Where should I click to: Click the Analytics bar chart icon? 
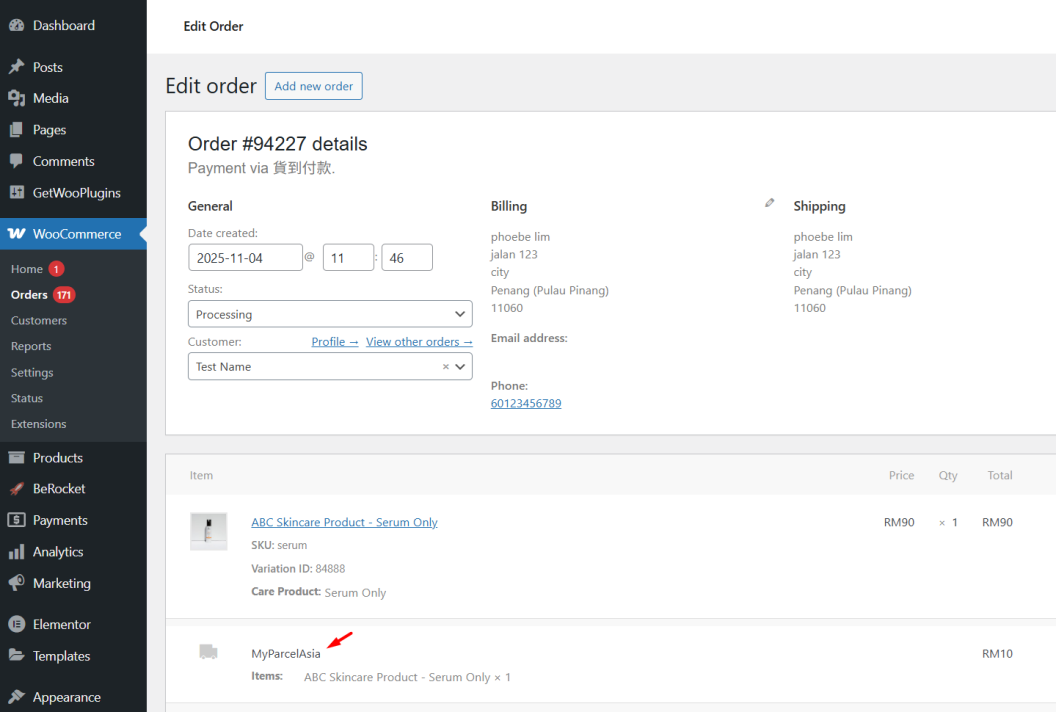[x=16, y=552]
